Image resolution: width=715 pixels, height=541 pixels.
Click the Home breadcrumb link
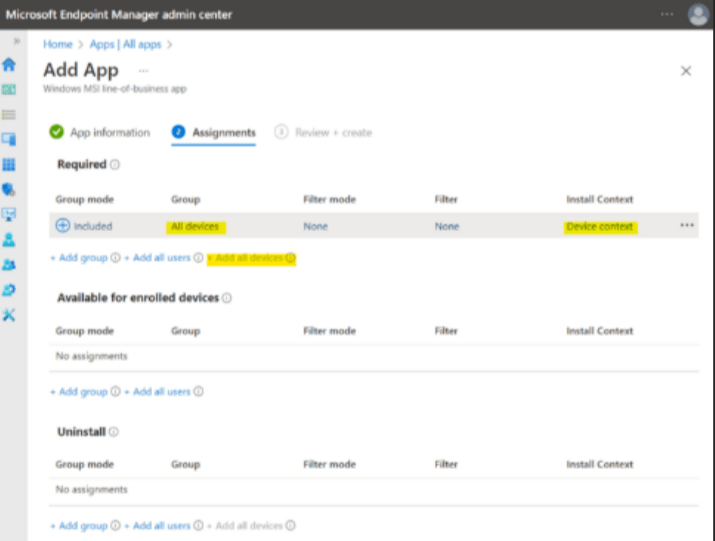[58, 44]
